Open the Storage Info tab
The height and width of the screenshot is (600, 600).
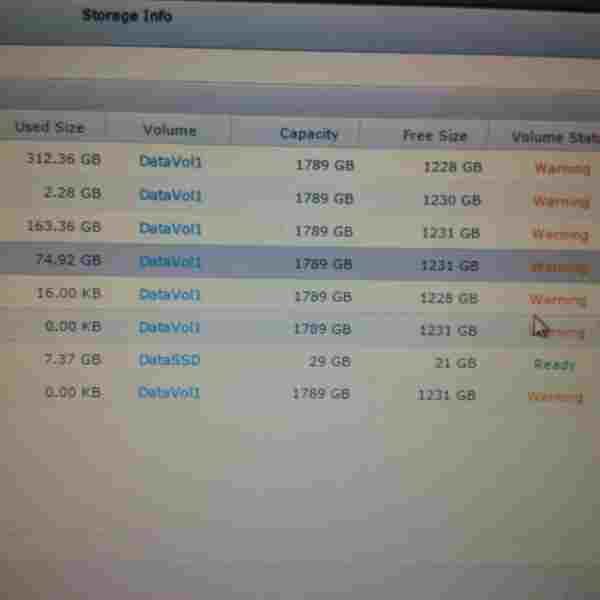(126, 16)
